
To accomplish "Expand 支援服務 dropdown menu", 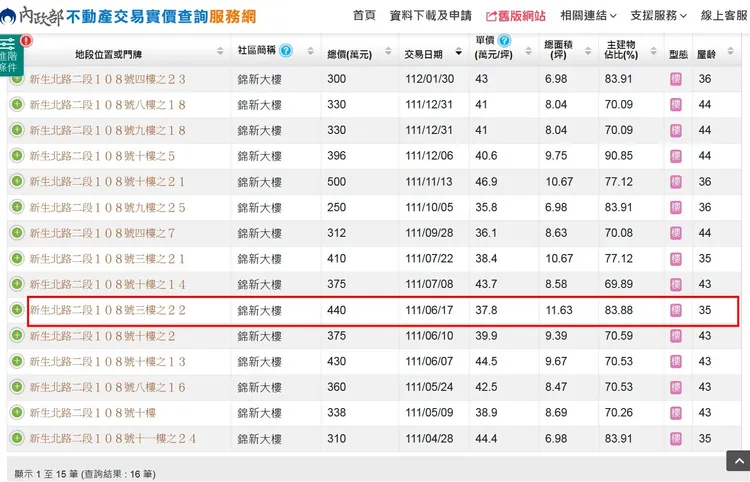I will click(658, 16).
